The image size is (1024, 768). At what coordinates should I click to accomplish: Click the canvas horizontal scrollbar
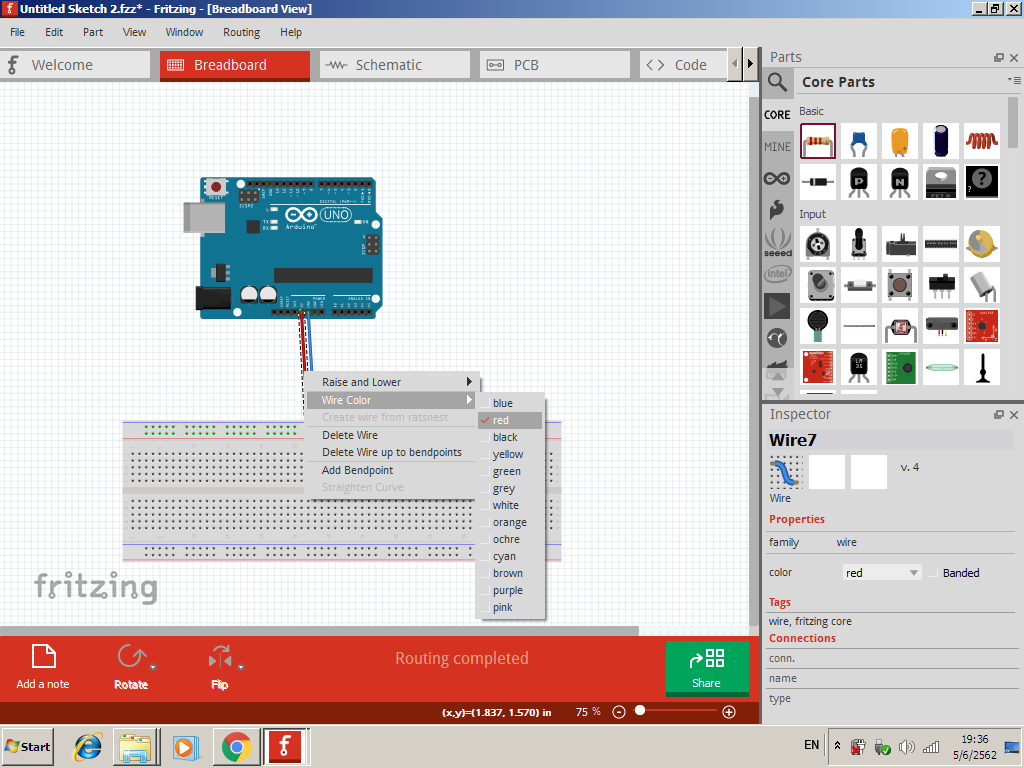(319, 631)
